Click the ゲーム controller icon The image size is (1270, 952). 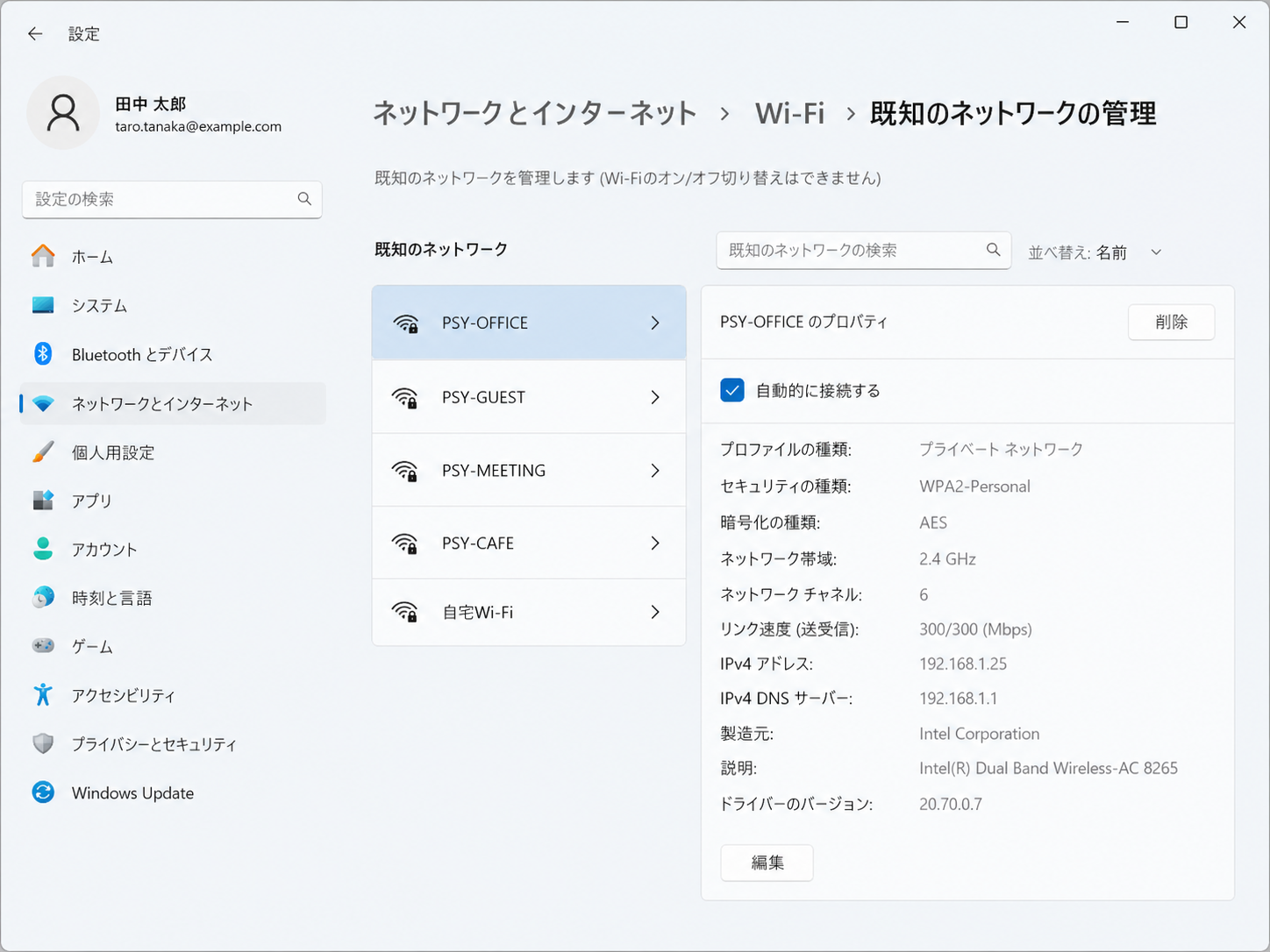(x=43, y=646)
